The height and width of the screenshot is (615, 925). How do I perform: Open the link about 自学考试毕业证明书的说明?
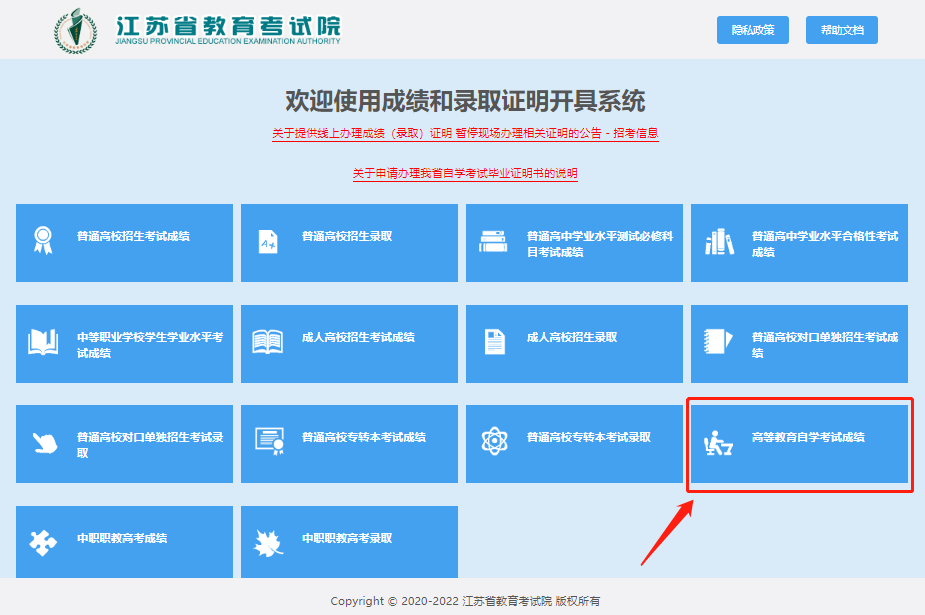point(465,173)
